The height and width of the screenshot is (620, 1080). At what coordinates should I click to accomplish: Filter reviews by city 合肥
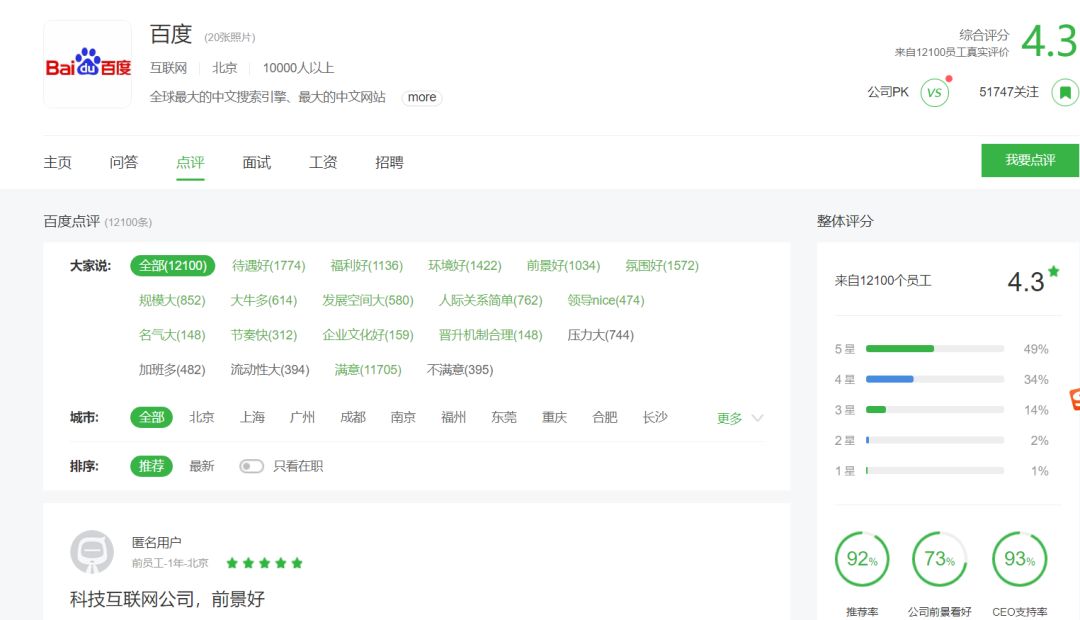605,417
